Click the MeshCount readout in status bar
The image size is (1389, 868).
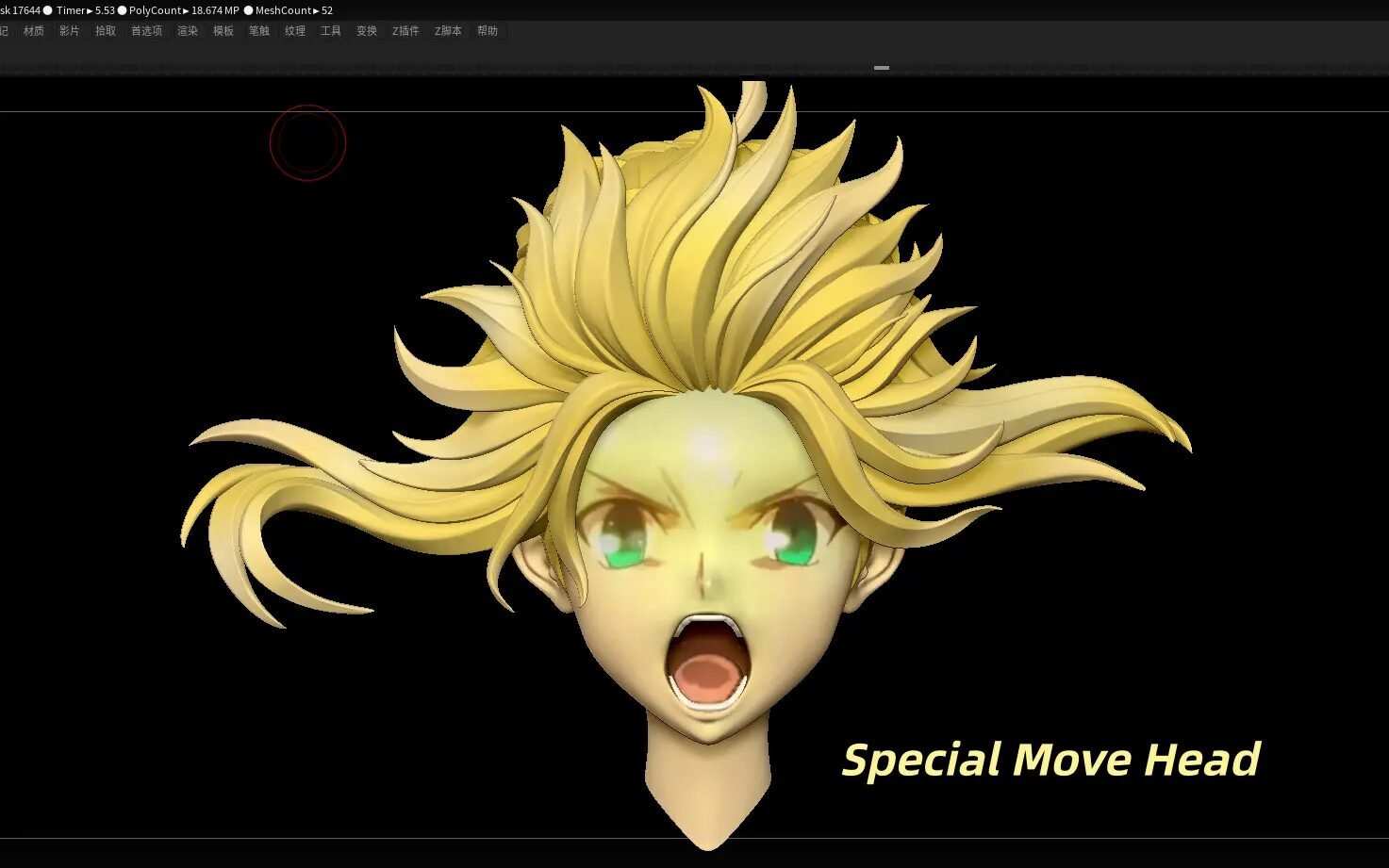pyautogui.click(x=293, y=10)
